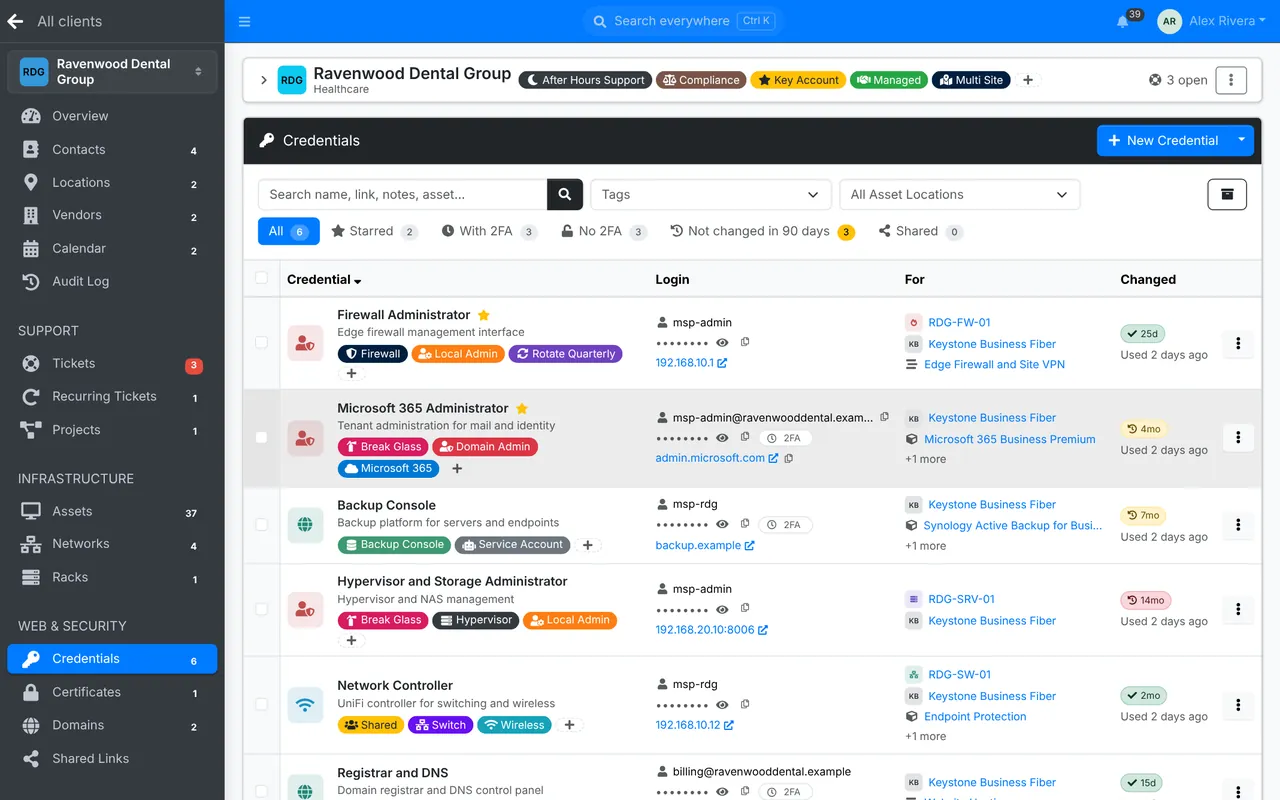
Task: Select the Microsoft 365 Administrator row checkbox
Action: point(261,437)
